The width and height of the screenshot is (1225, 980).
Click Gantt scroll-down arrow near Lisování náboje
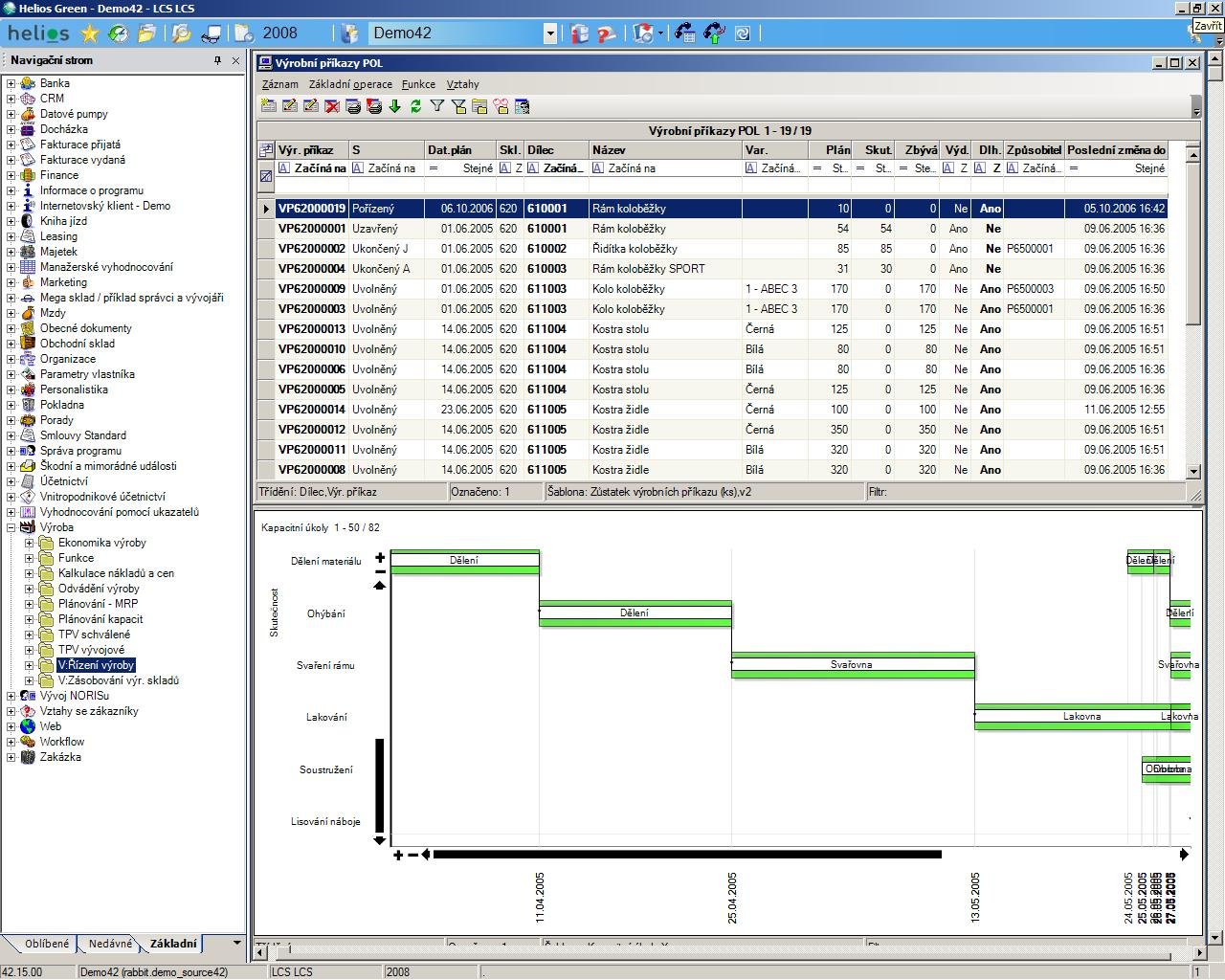380,840
